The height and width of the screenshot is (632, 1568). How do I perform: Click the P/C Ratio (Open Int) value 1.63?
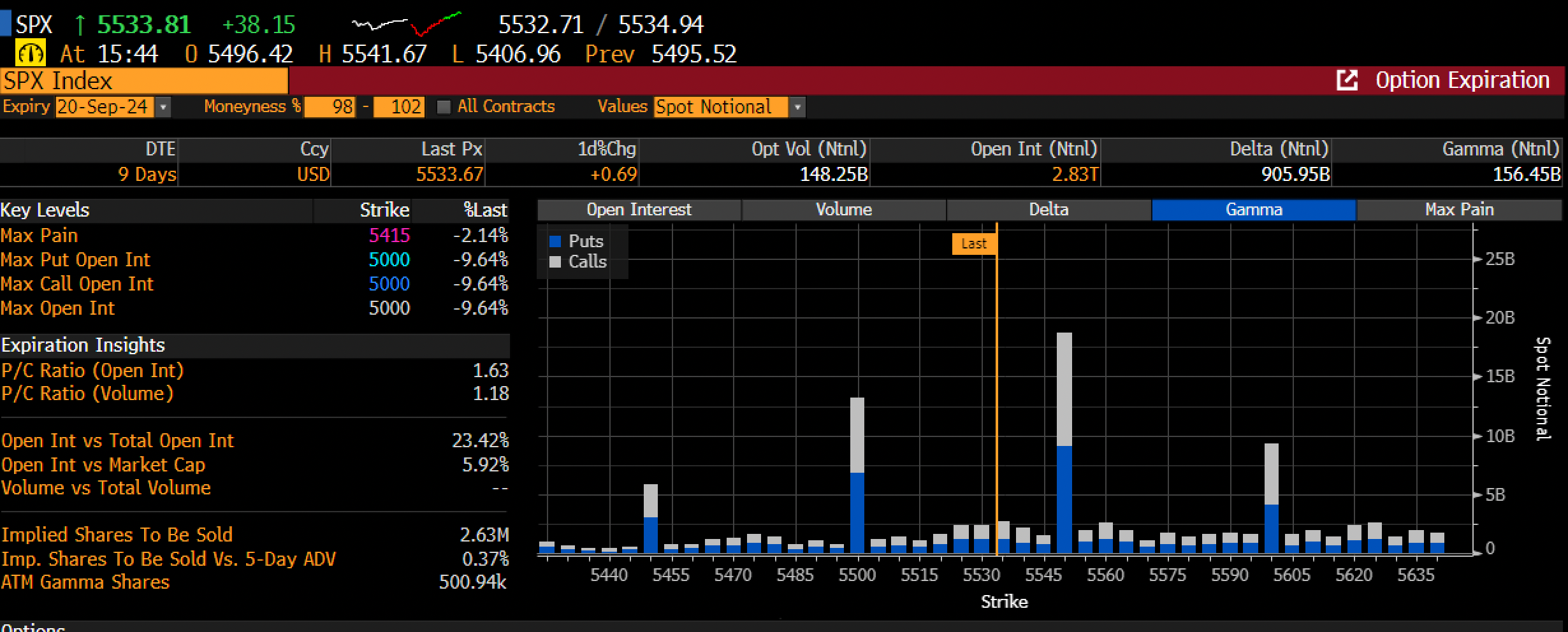click(x=491, y=370)
